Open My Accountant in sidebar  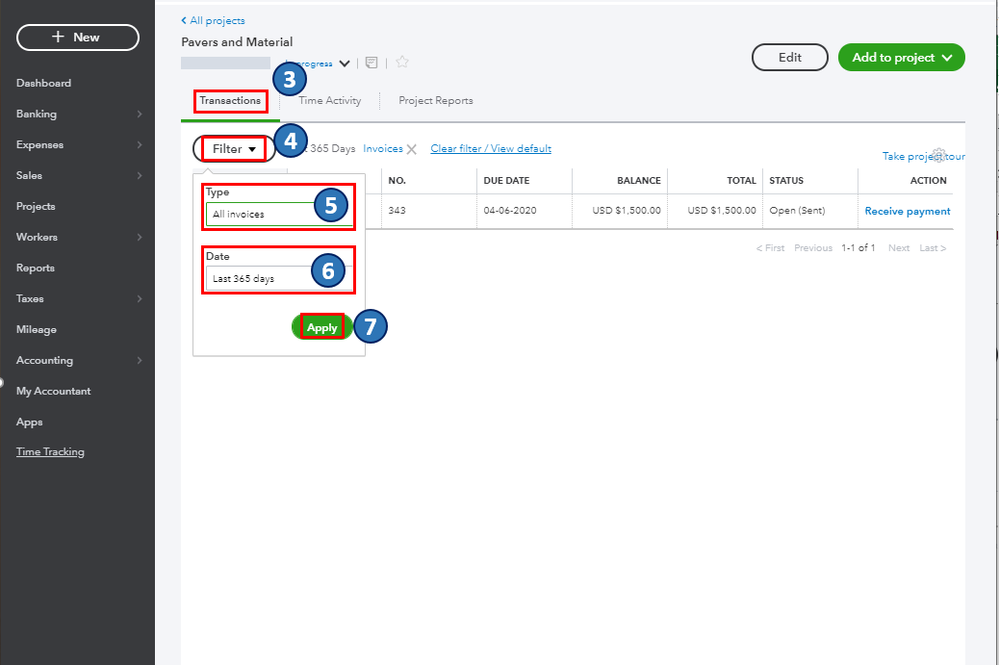pos(54,391)
